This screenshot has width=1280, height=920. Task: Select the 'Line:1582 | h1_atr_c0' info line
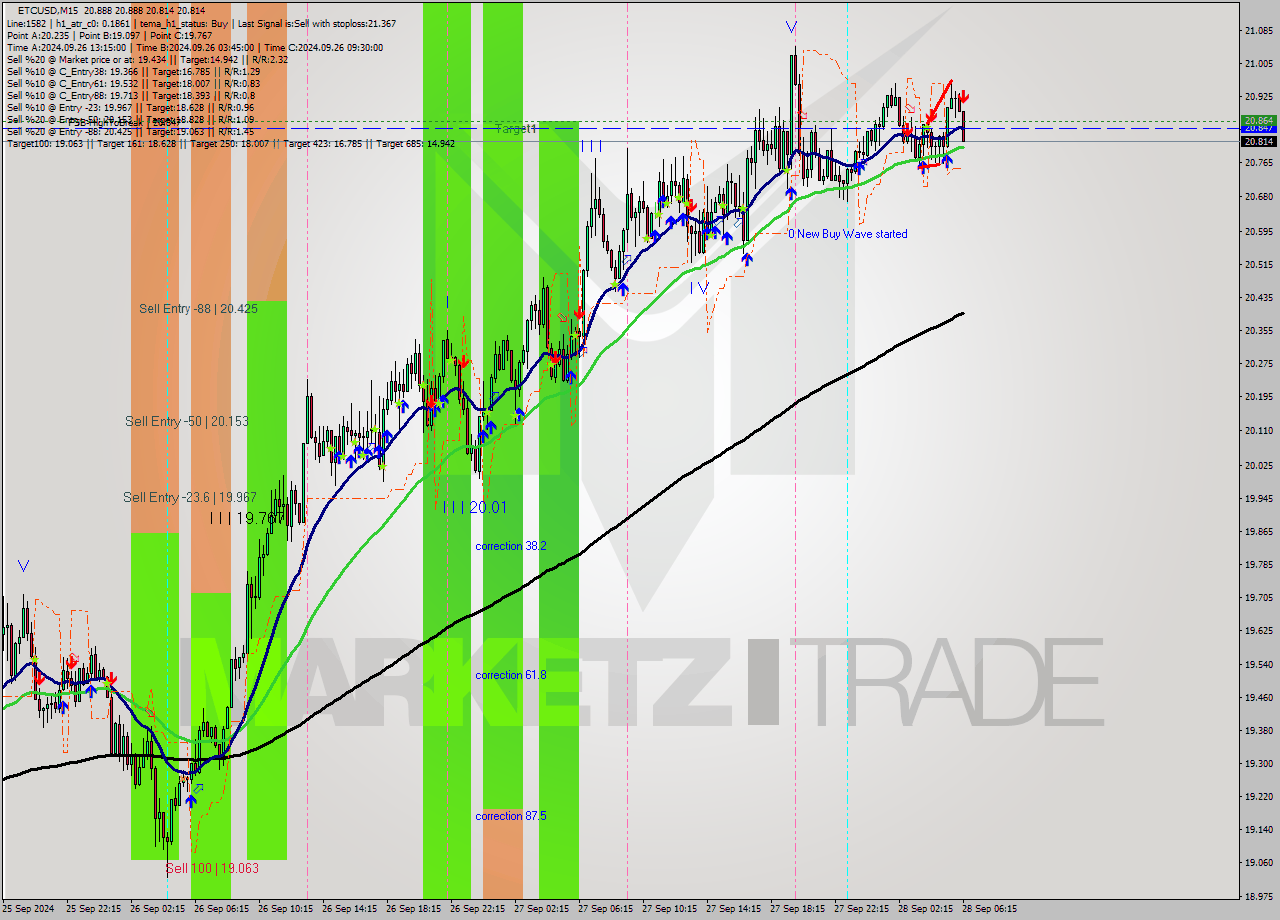click(x=201, y=23)
